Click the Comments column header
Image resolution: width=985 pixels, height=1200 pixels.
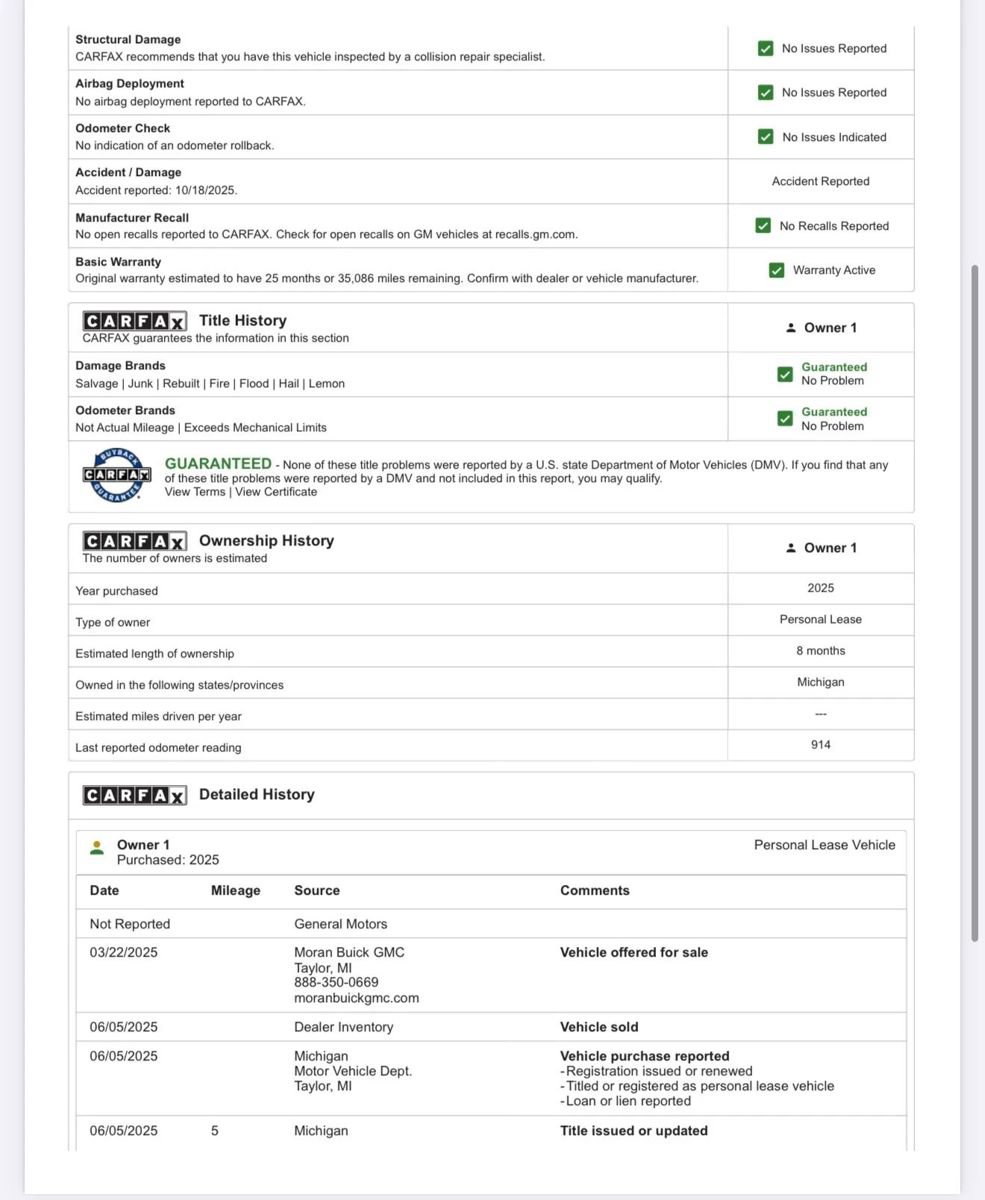coord(595,891)
